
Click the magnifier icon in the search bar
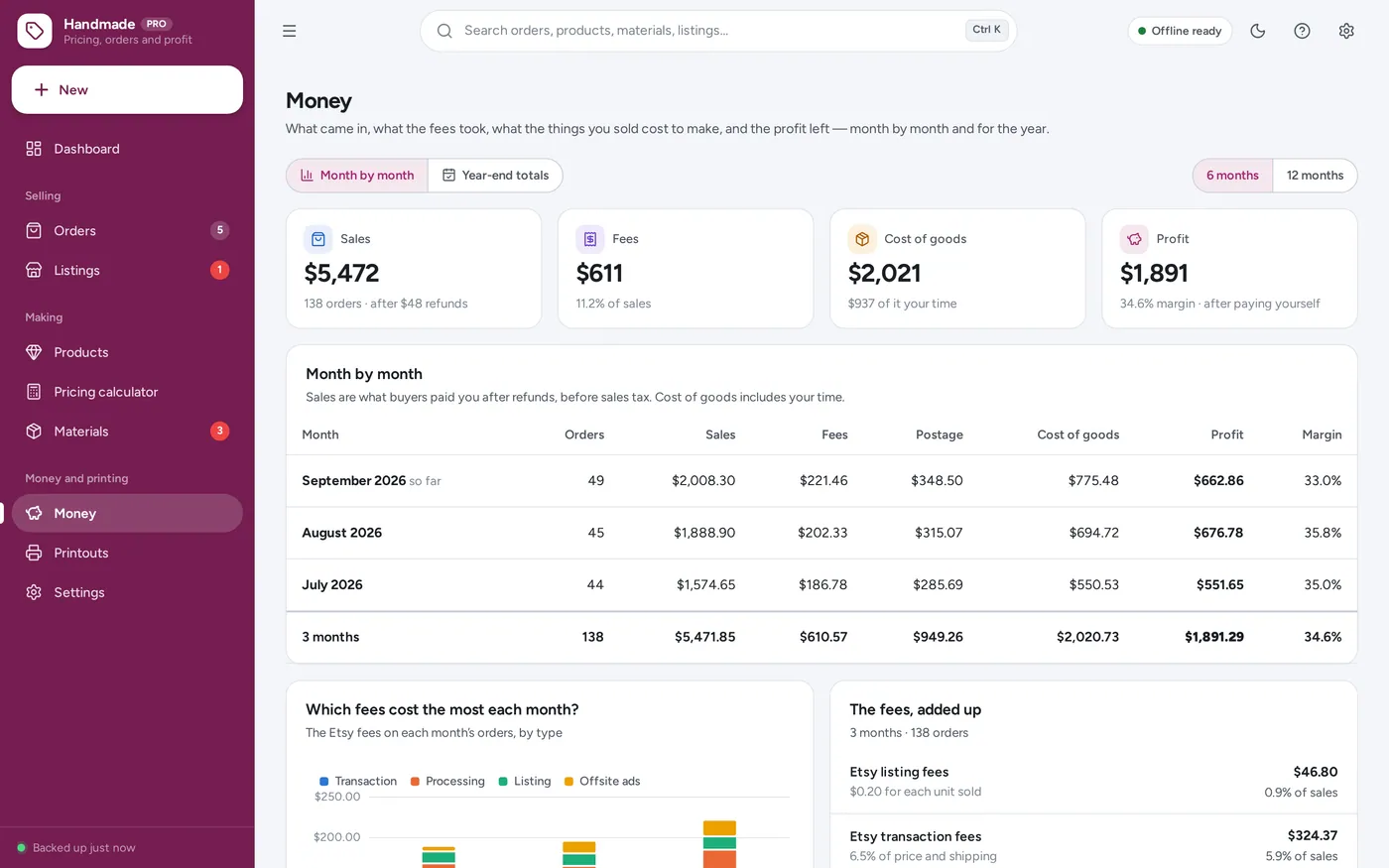(x=444, y=31)
